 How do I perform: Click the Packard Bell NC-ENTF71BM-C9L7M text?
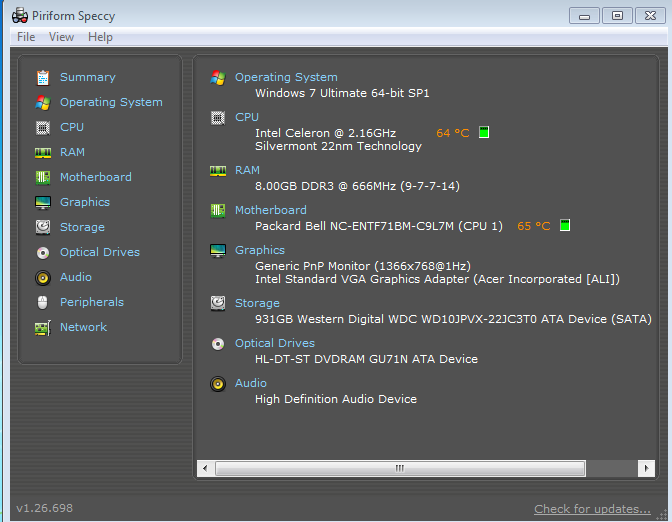[x=379, y=226]
